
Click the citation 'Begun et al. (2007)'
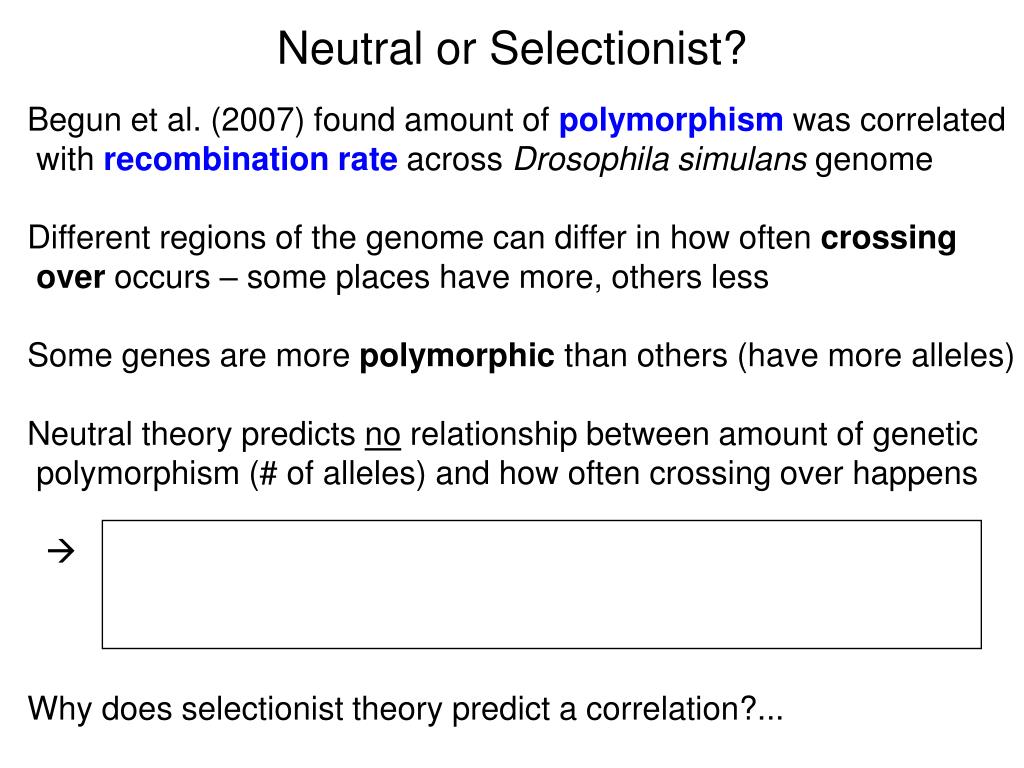click(x=166, y=121)
